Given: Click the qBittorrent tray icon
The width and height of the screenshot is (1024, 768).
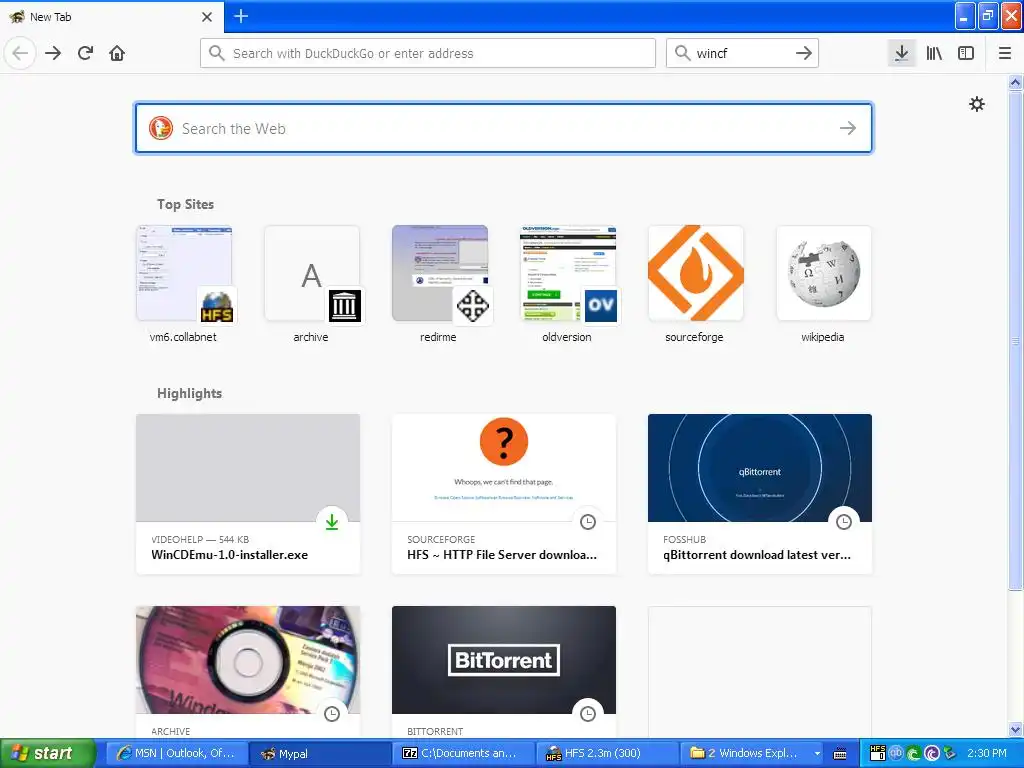Looking at the screenshot, I should click(x=896, y=753).
